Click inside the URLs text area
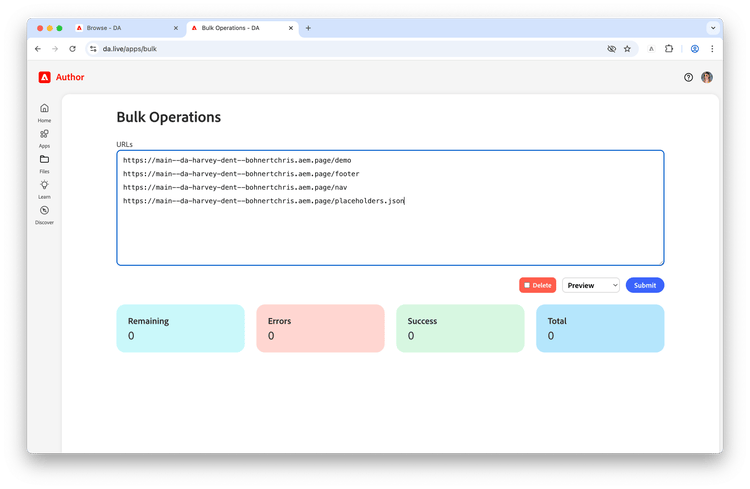The height and width of the screenshot is (489, 750). 390,208
